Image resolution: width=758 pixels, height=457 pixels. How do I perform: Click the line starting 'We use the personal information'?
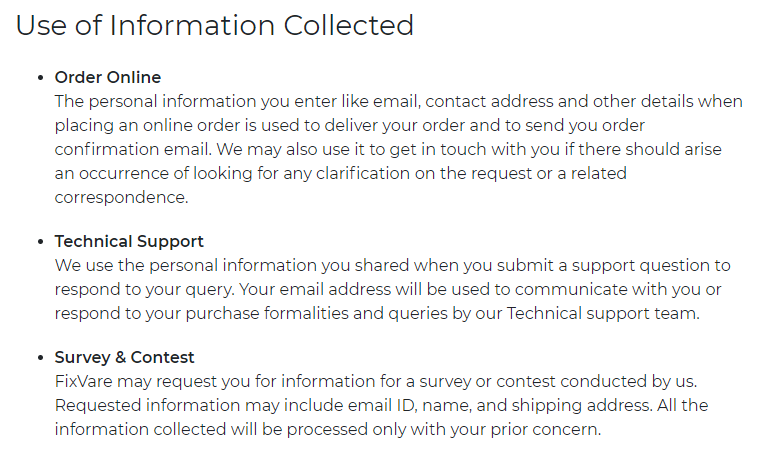coord(392,265)
